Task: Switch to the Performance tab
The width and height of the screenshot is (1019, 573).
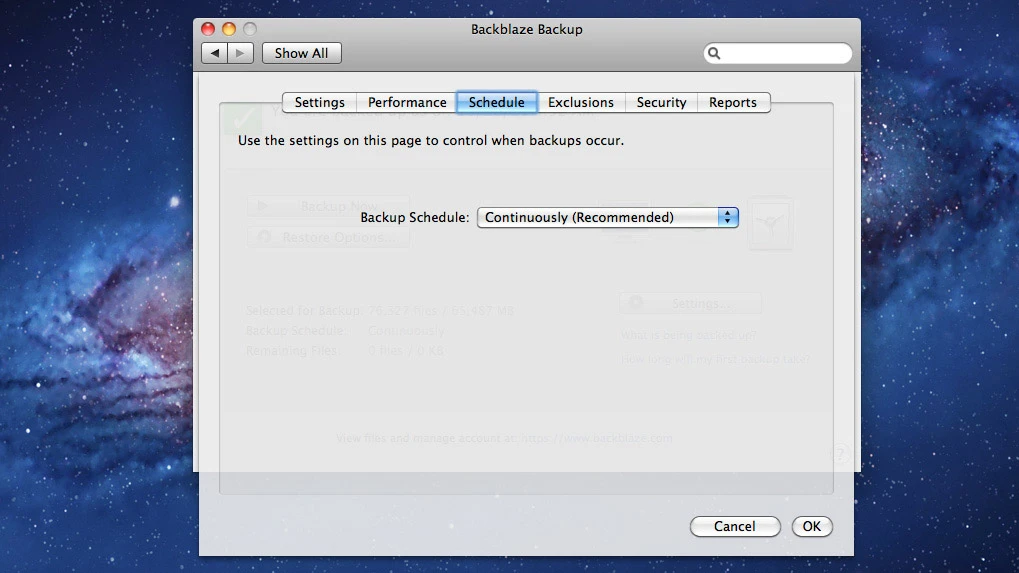Action: tap(407, 103)
